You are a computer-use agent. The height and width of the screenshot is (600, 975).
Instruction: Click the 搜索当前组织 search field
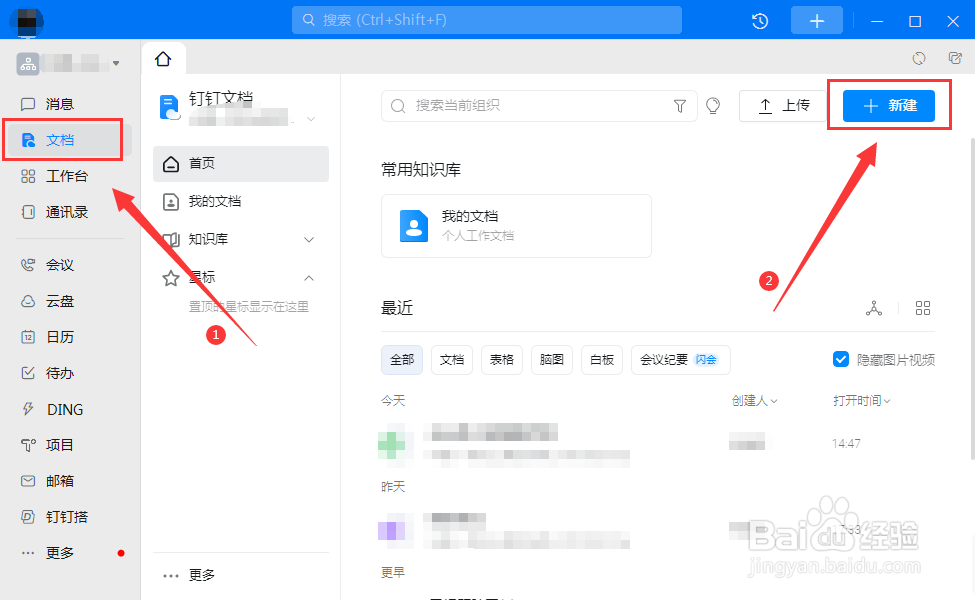click(x=538, y=106)
